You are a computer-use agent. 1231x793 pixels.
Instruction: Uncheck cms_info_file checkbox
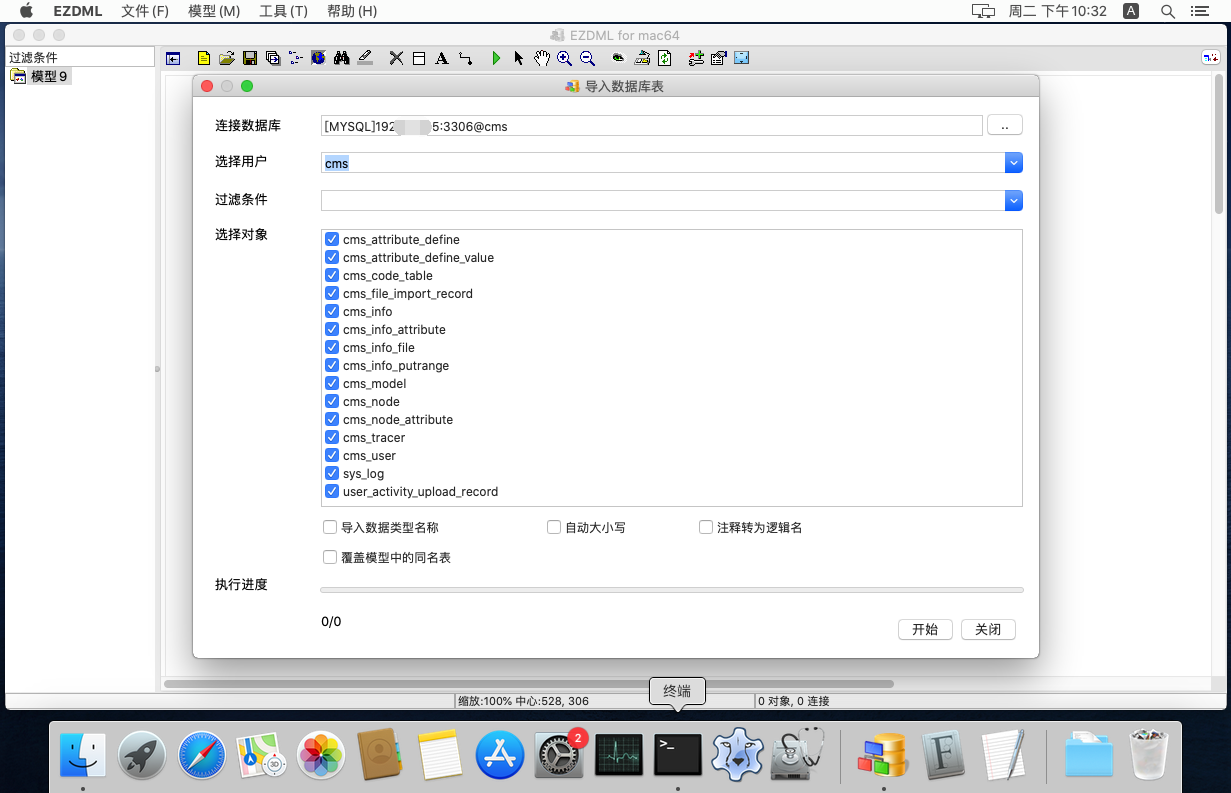(332, 348)
